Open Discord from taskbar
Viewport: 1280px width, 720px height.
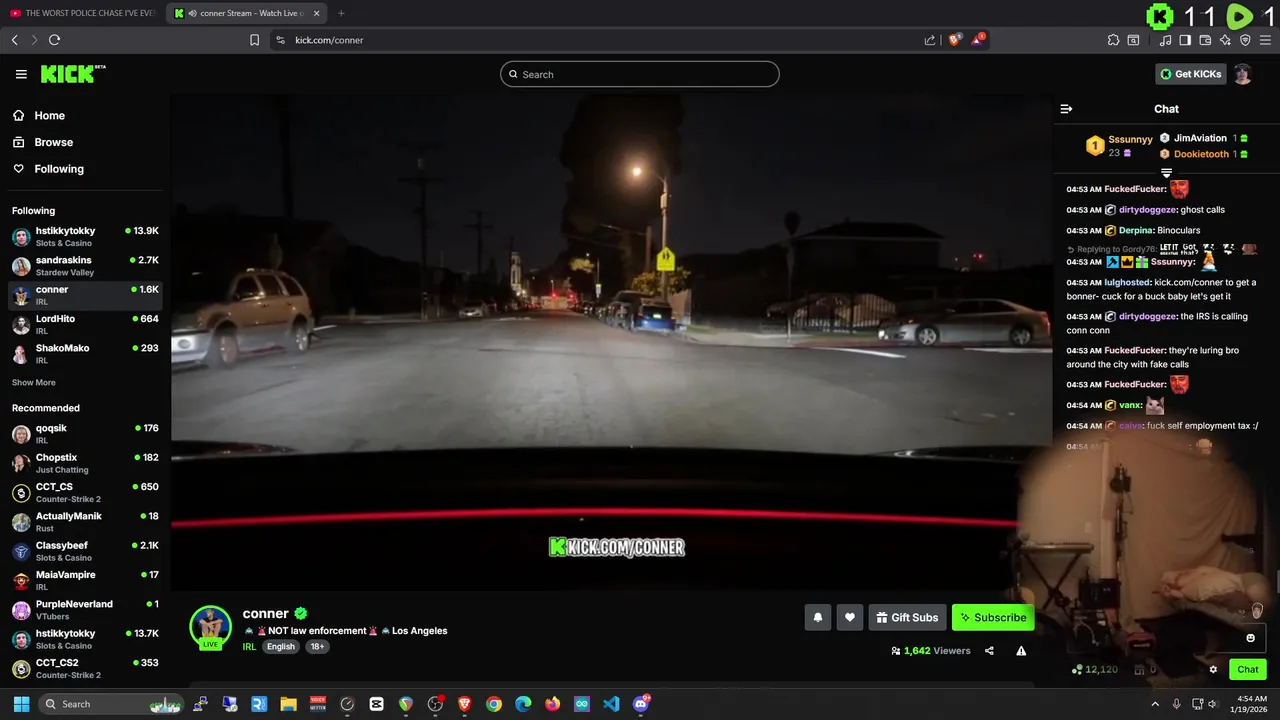[x=641, y=704]
